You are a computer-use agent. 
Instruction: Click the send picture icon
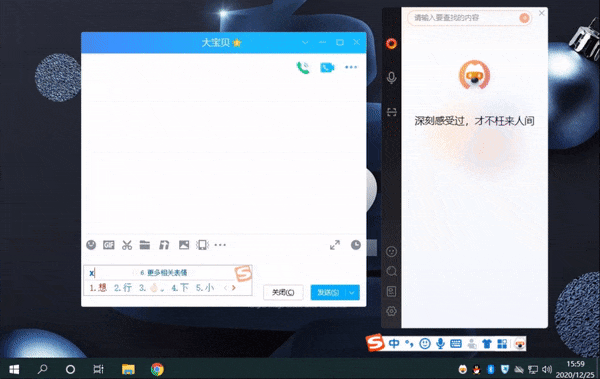[184, 245]
